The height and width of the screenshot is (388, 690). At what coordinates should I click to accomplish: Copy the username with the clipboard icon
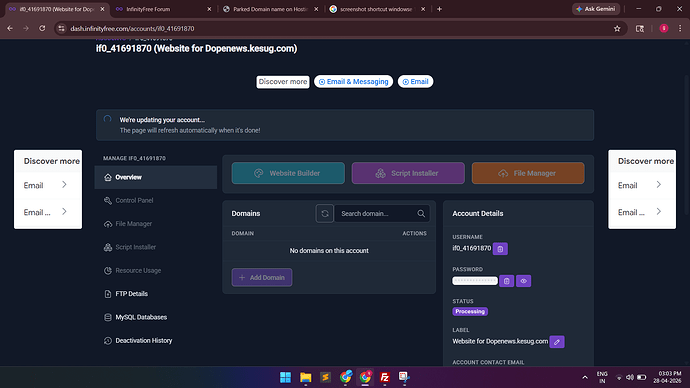500,249
